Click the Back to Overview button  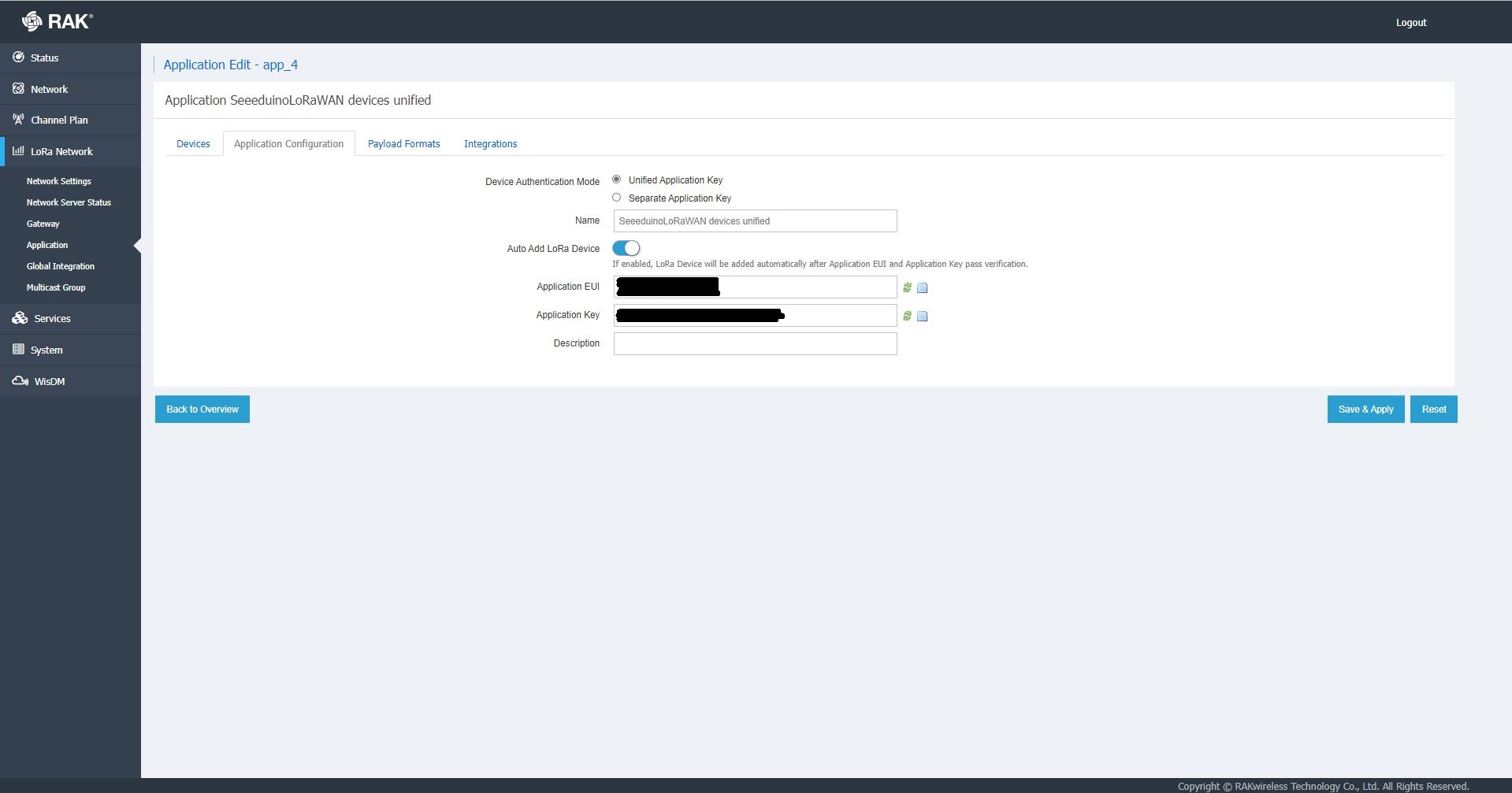[x=202, y=409]
